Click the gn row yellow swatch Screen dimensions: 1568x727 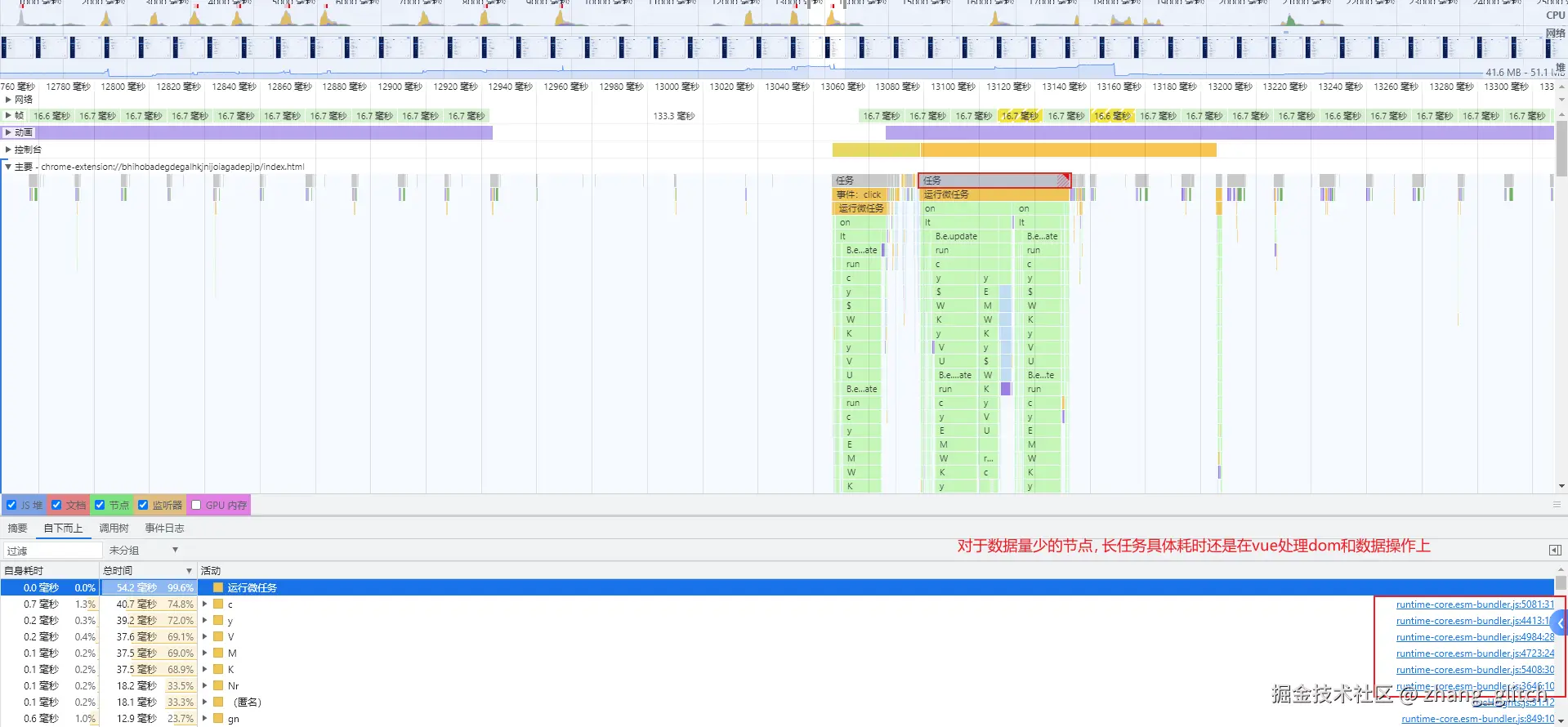218,719
